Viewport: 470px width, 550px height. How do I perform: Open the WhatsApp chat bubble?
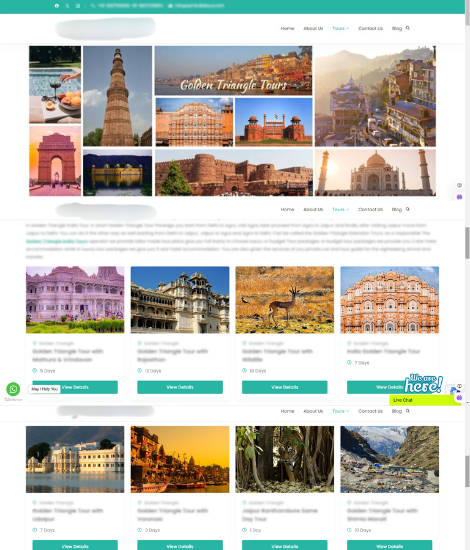13,389
